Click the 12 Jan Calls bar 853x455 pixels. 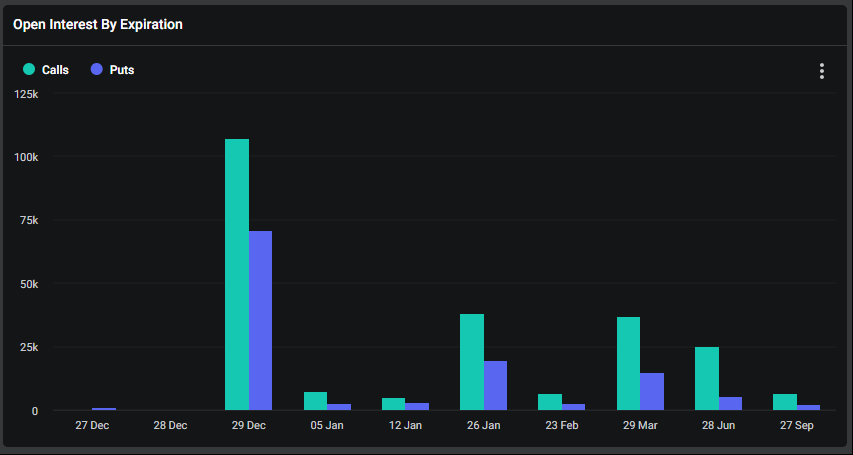click(393, 404)
